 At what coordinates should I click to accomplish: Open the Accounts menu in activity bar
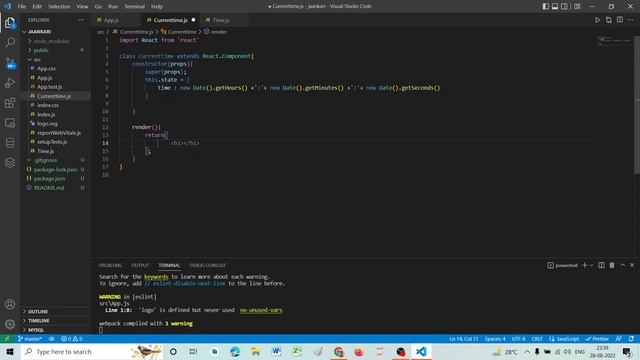click(x=10, y=304)
